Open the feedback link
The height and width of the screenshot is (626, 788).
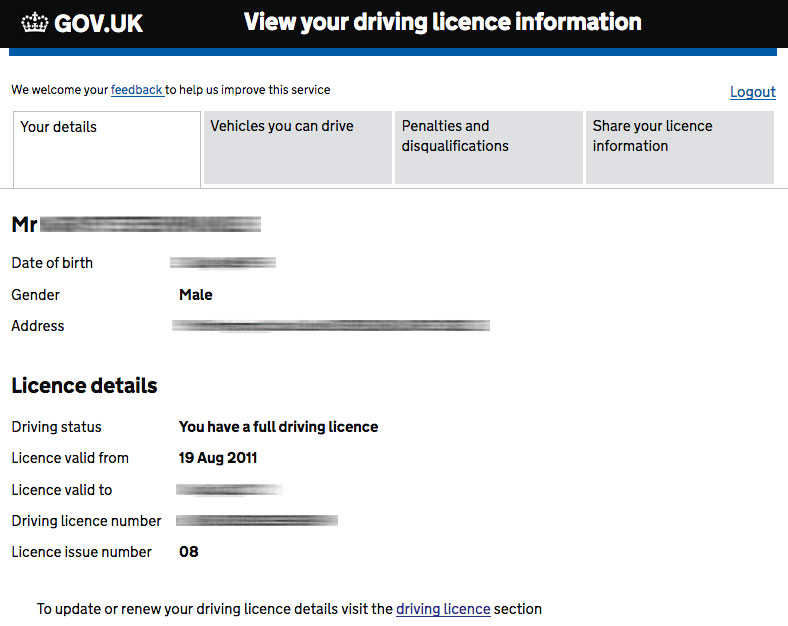pyautogui.click(x=137, y=90)
